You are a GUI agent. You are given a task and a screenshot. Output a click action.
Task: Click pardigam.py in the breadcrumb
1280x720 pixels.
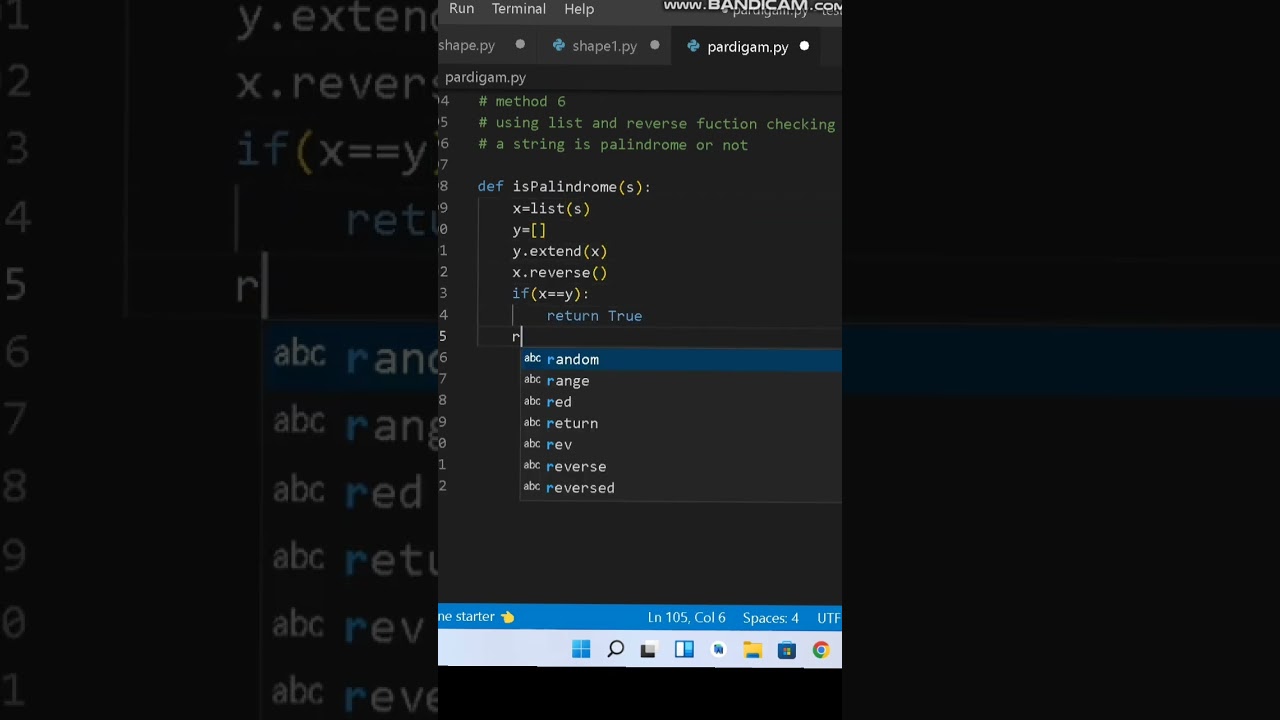pyautogui.click(x=485, y=77)
